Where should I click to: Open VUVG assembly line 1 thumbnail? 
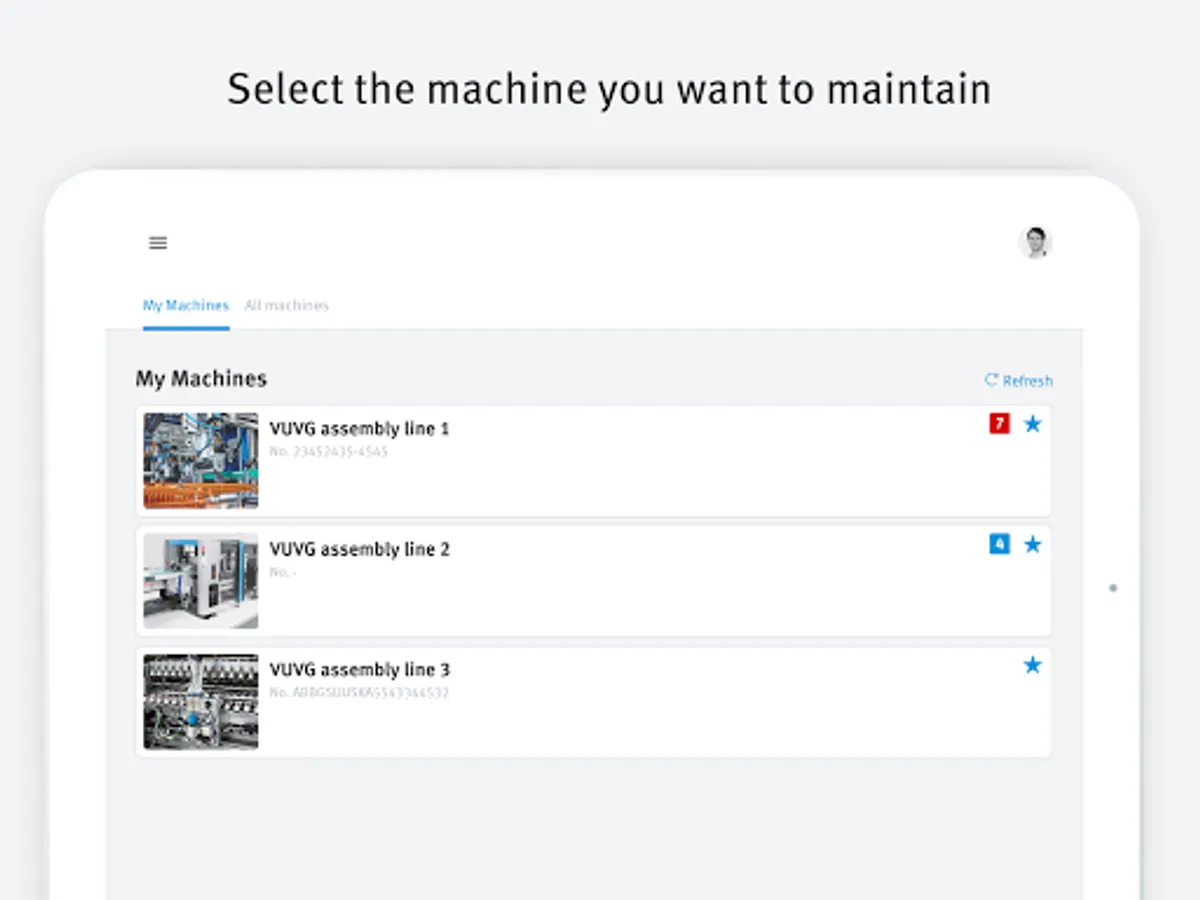pos(201,461)
